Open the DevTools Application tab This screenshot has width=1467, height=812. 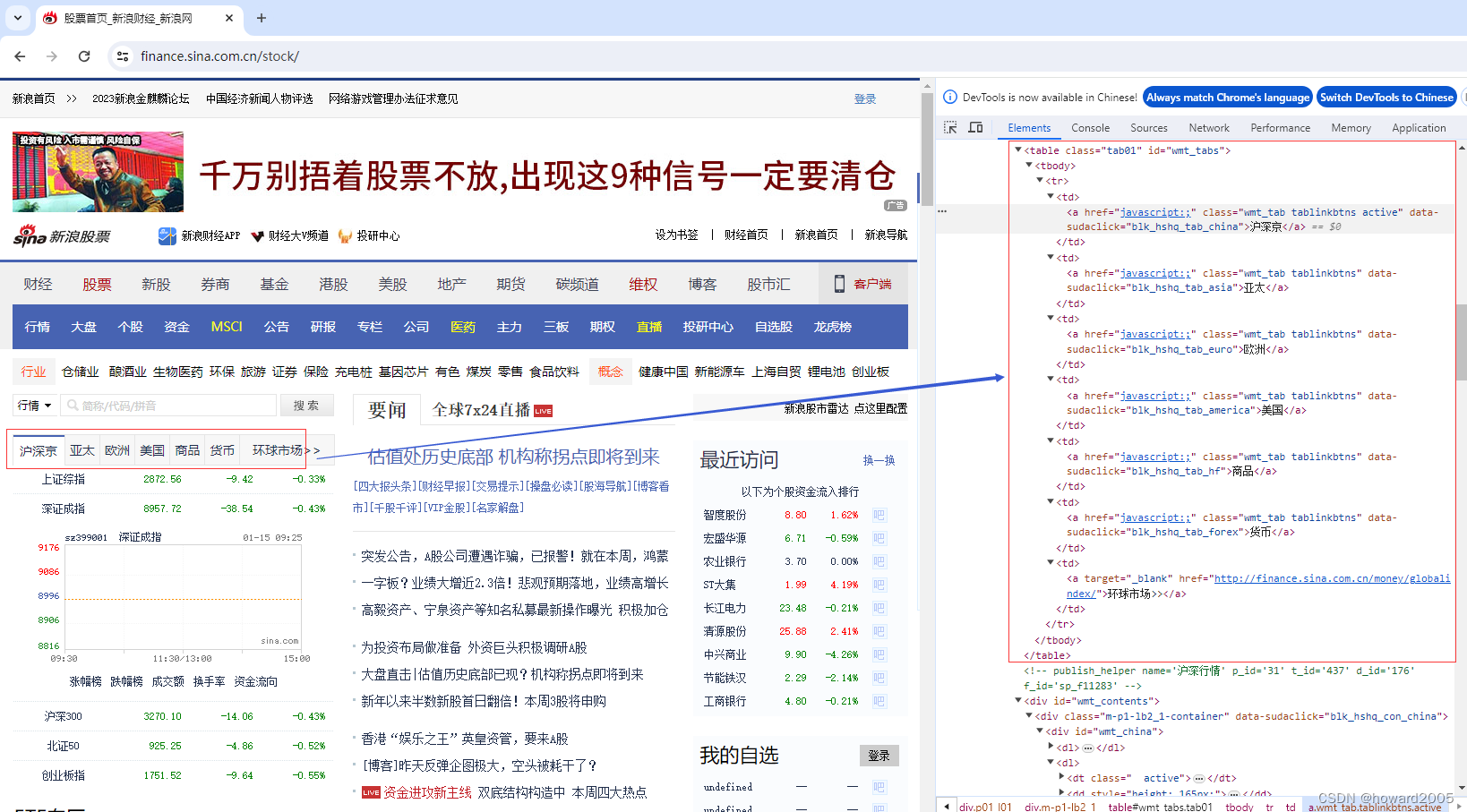coord(1419,128)
